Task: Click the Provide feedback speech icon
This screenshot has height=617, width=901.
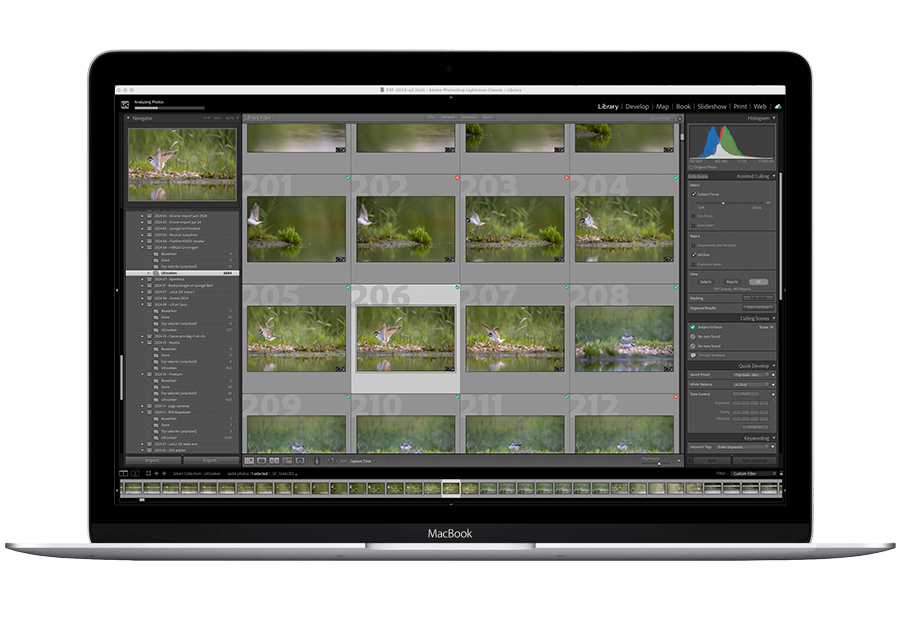Action: (x=693, y=354)
